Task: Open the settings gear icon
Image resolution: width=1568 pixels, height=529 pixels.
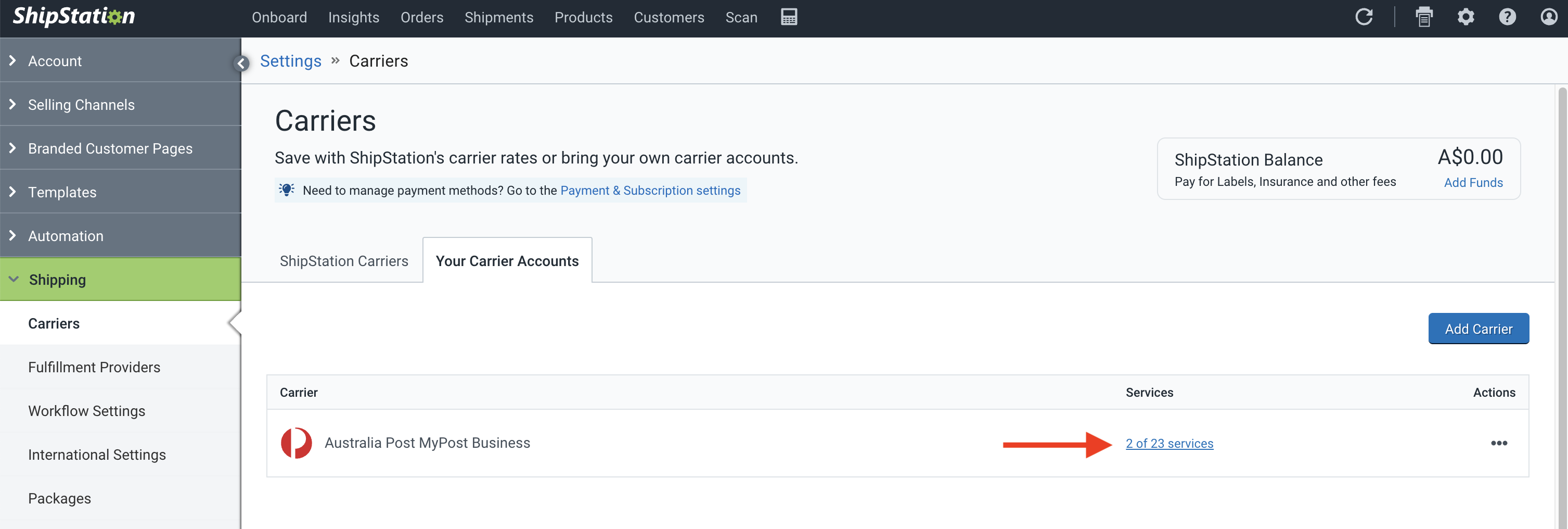Action: pos(1466,17)
